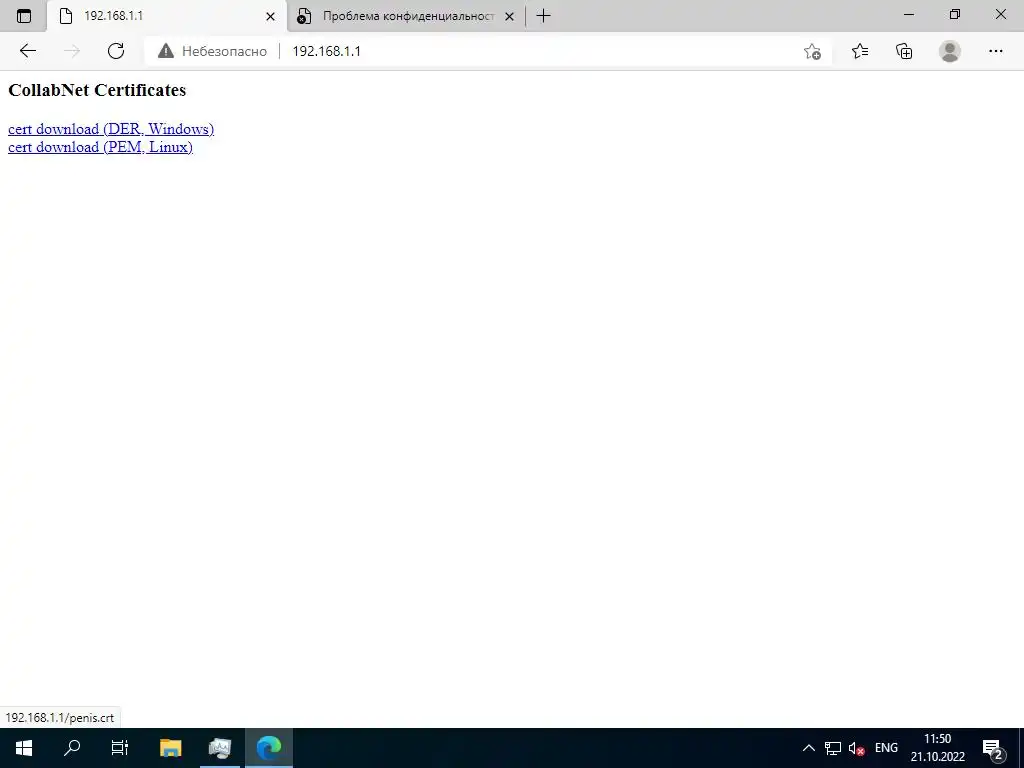Click the CollabNet Certificates heading
The image size is (1024, 768).
(x=97, y=90)
